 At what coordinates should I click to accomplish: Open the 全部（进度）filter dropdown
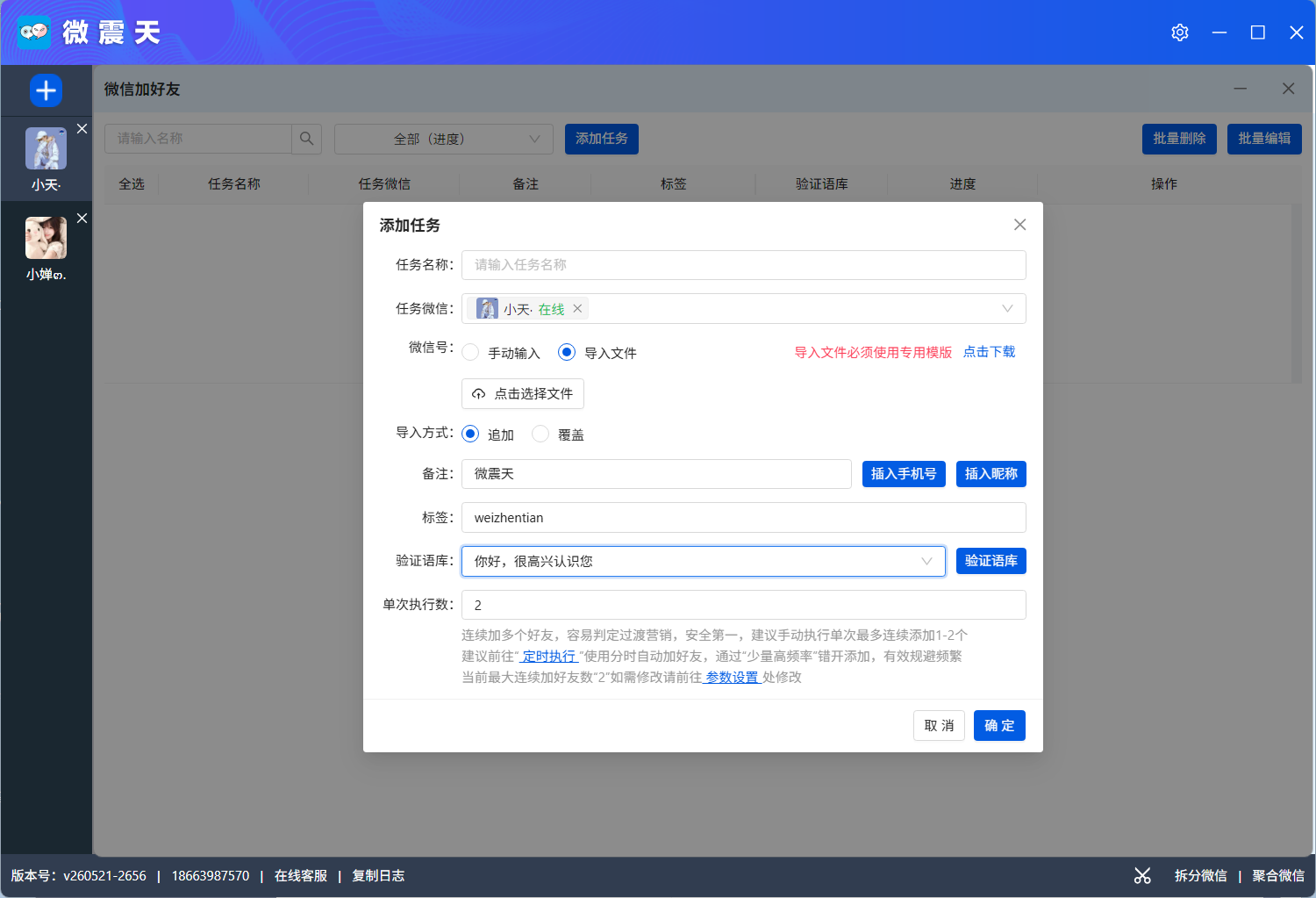[444, 139]
